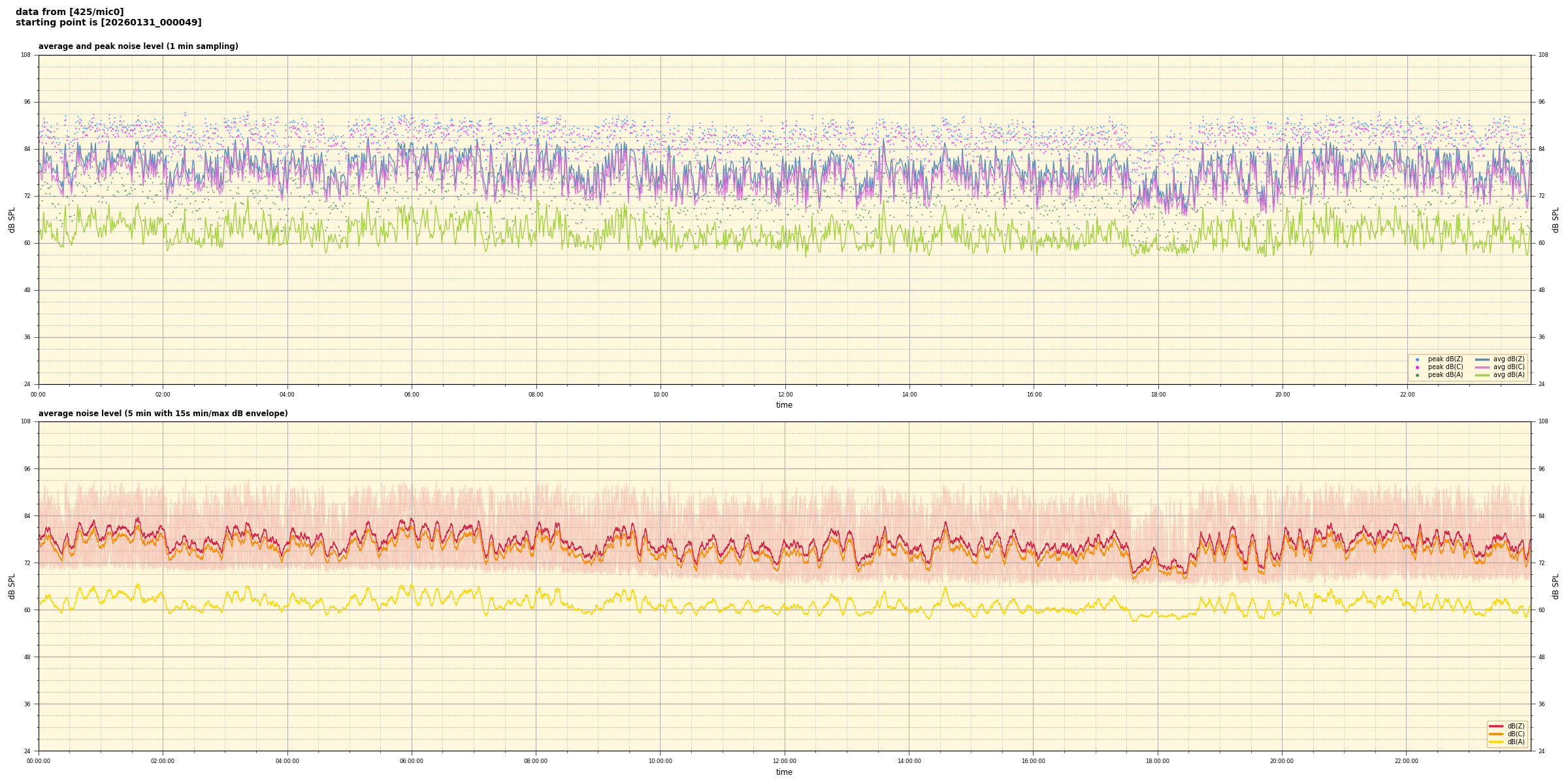1568x784 pixels.
Task: Click the 'average and peak noise level' chart title
Action: [138, 46]
